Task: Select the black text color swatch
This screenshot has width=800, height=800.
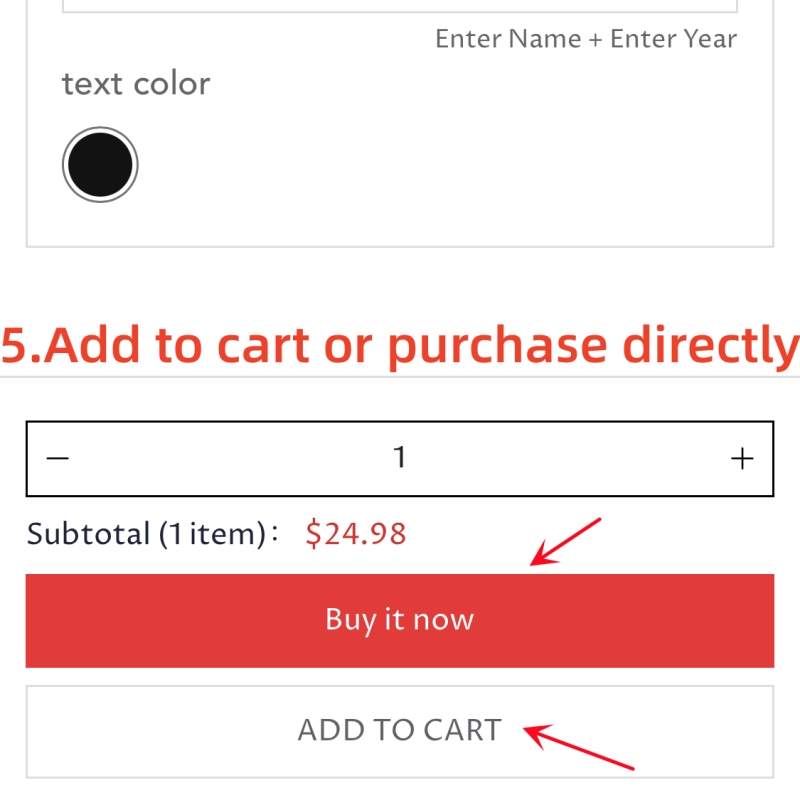Action: (x=100, y=165)
